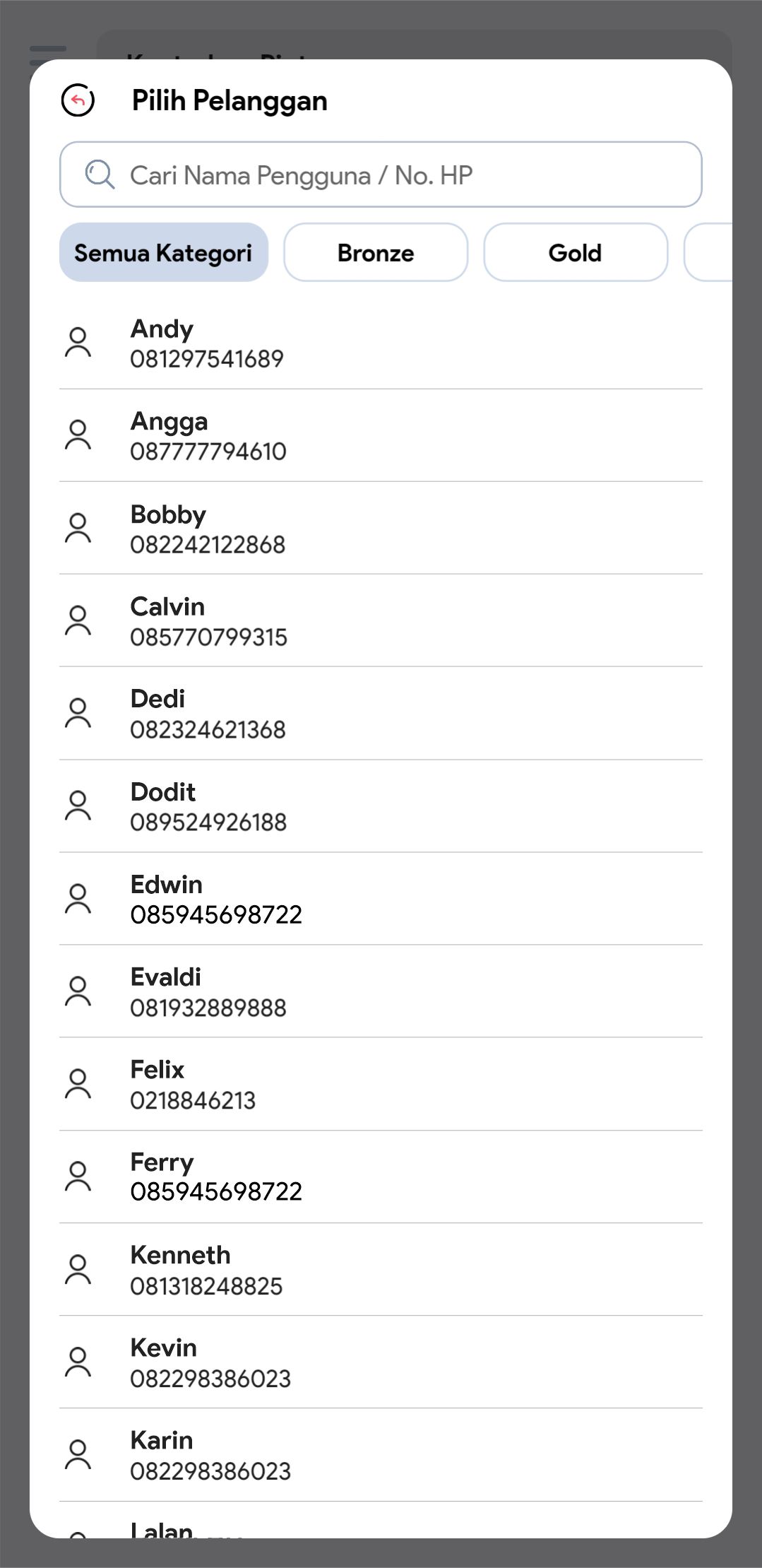
Task: Click the person icon beside Andy
Action: pos(78,343)
